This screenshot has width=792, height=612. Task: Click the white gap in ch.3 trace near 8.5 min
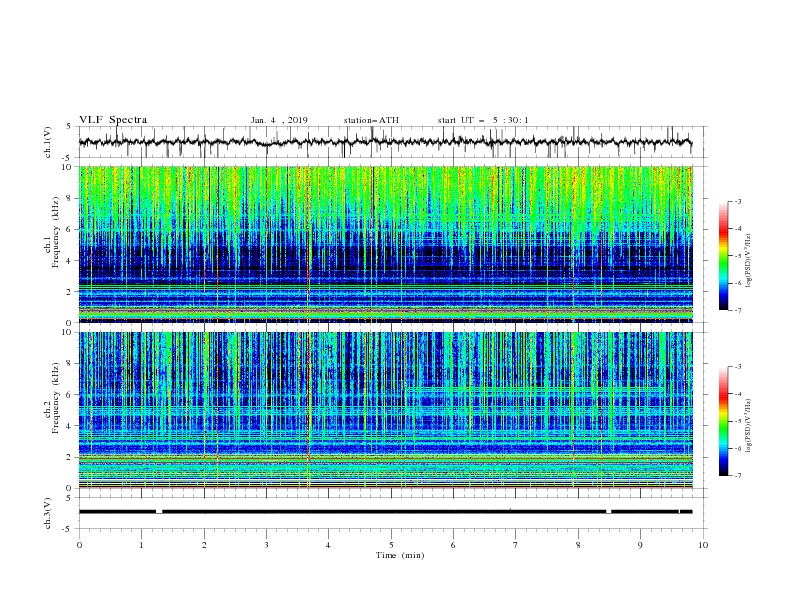[609, 512]
